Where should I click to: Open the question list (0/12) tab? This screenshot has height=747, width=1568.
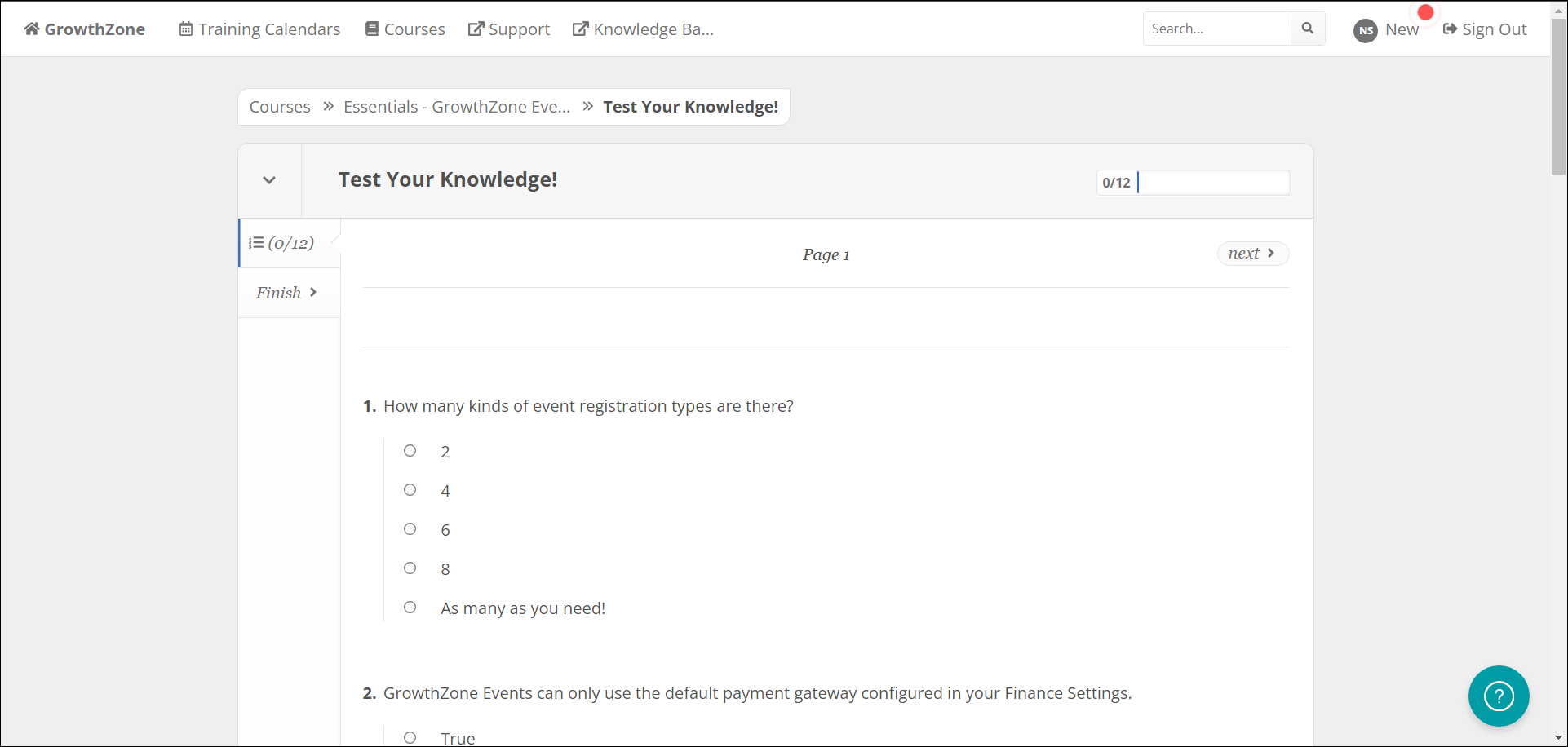coord(282,243)
